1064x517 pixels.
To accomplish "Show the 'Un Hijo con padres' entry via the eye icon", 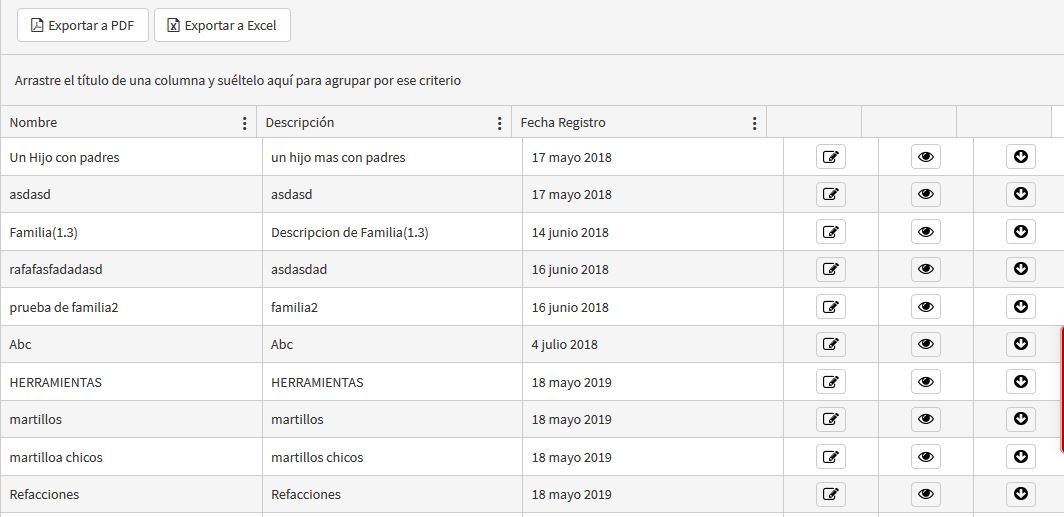I will click(925, 157).
